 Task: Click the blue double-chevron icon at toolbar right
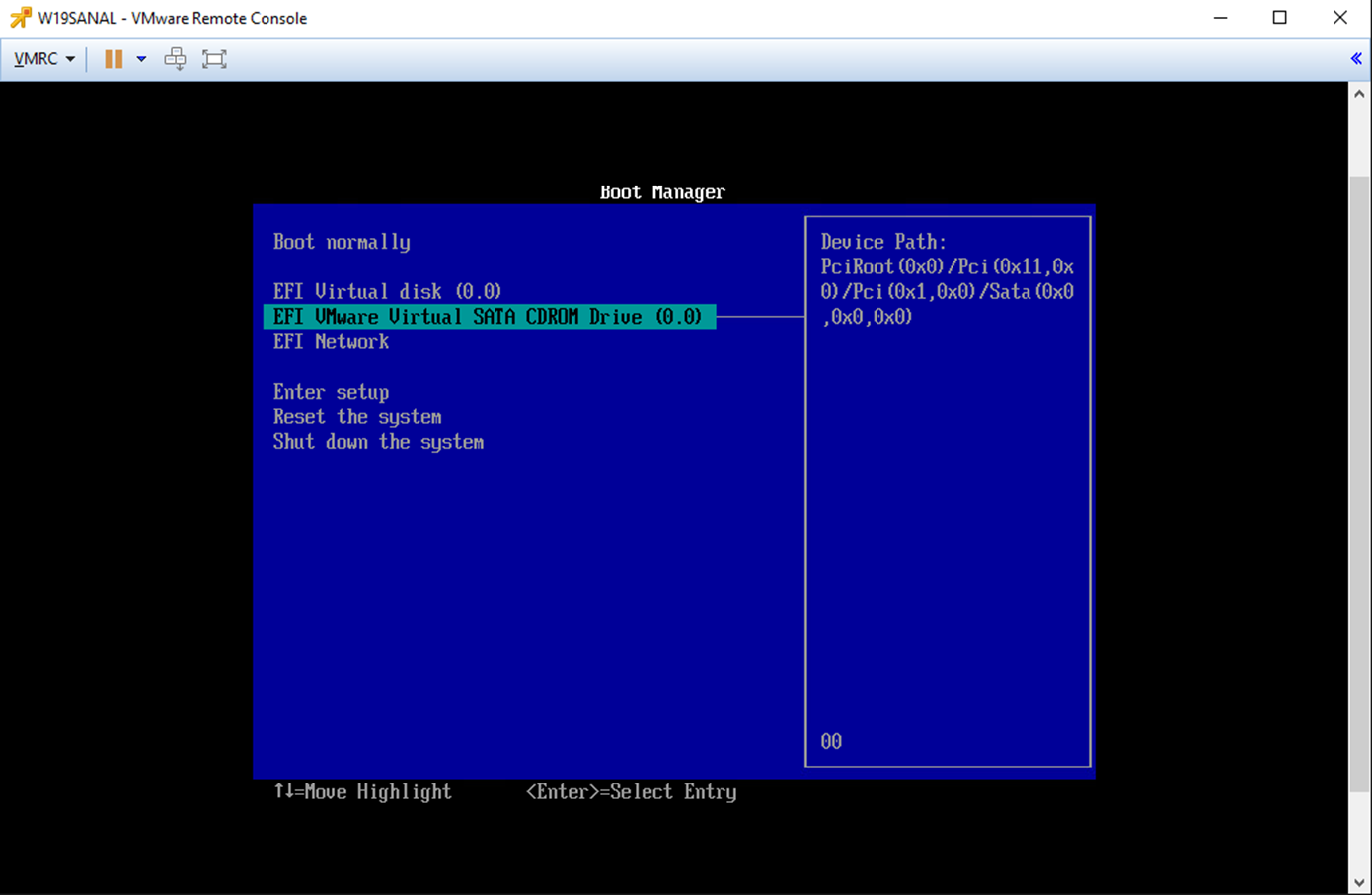(1356, 59)
